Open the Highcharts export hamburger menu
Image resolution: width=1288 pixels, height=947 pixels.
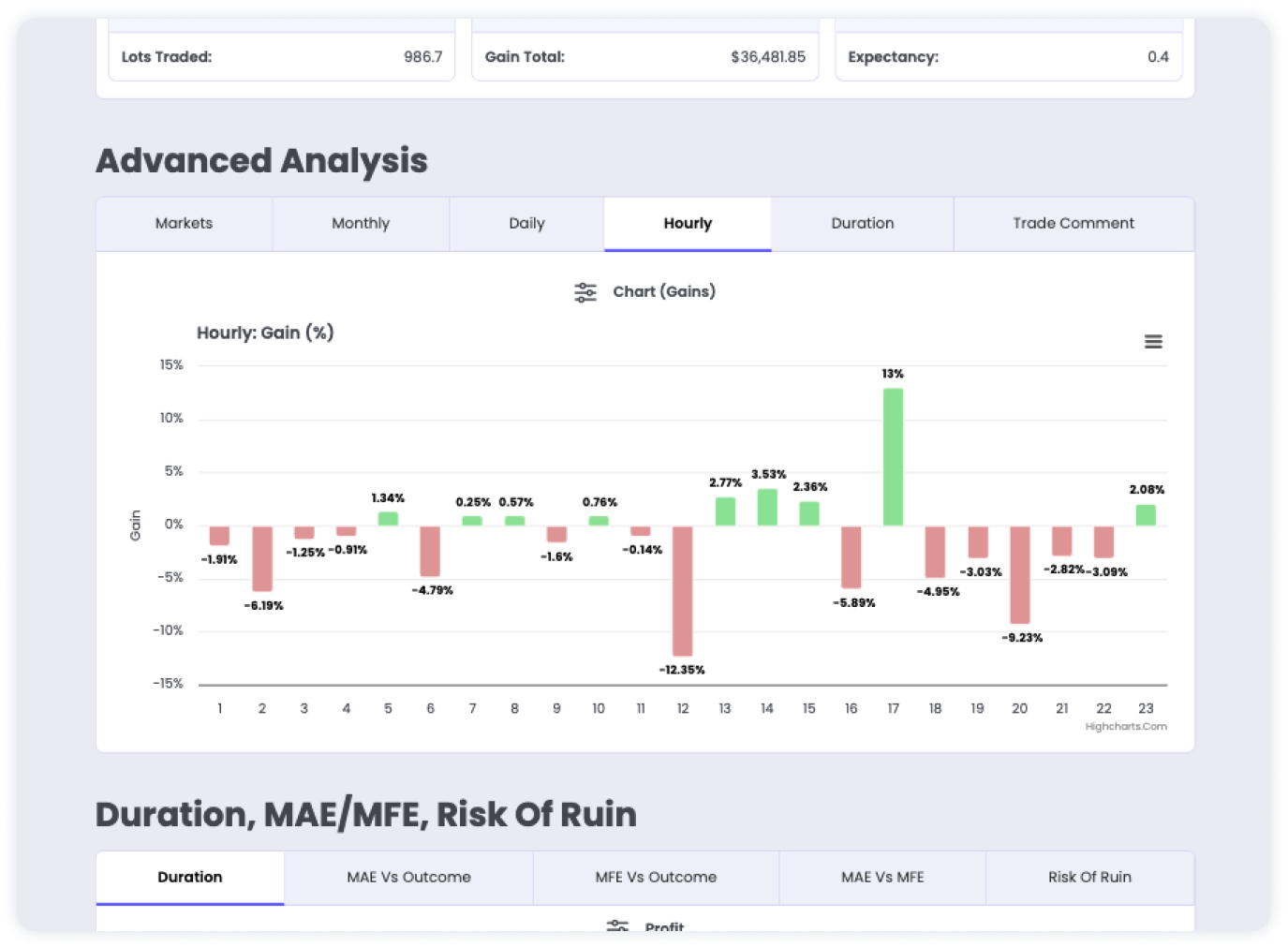point(1153,341)
